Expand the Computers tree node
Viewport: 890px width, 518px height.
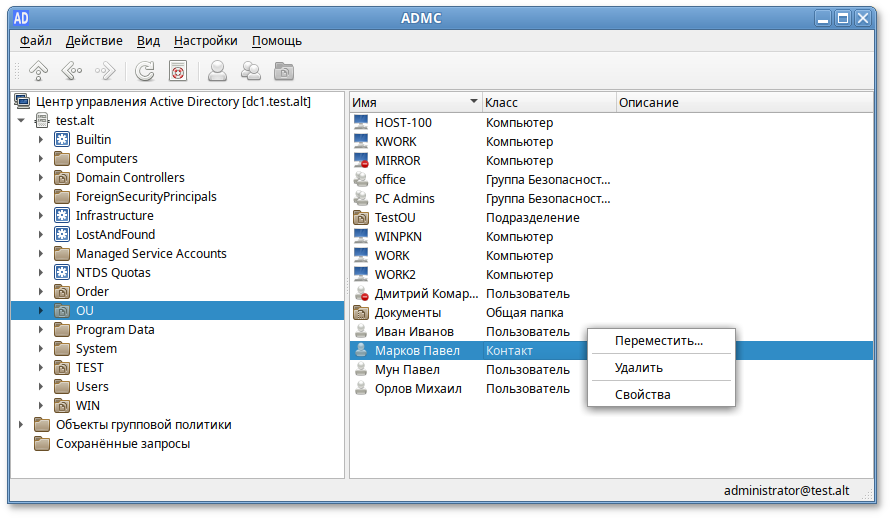pyautogui.click(x=41, y=159)
